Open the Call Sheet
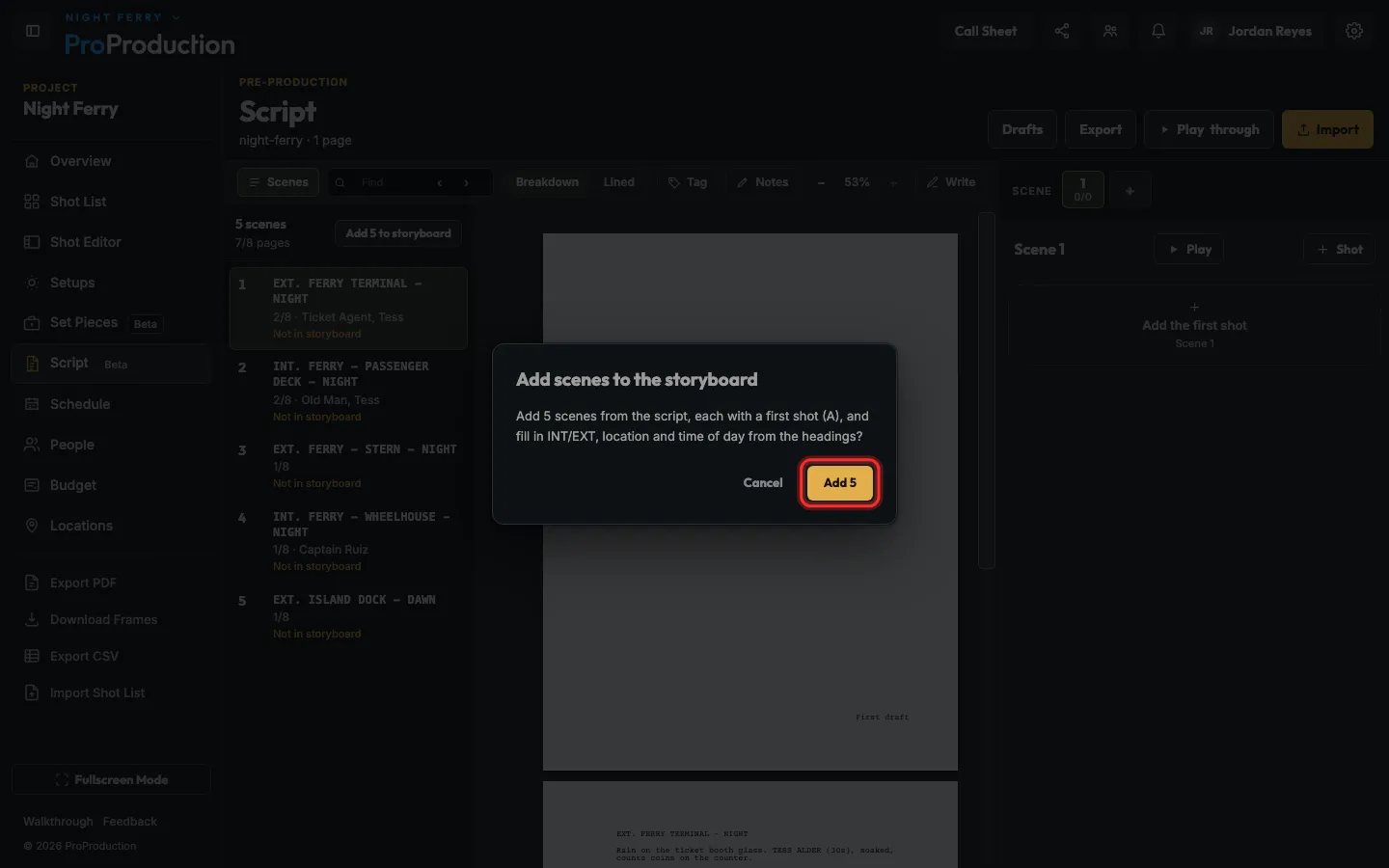The width and height of the screenshot is (1389, 868). pyautogui.click(x=986, y=31)
